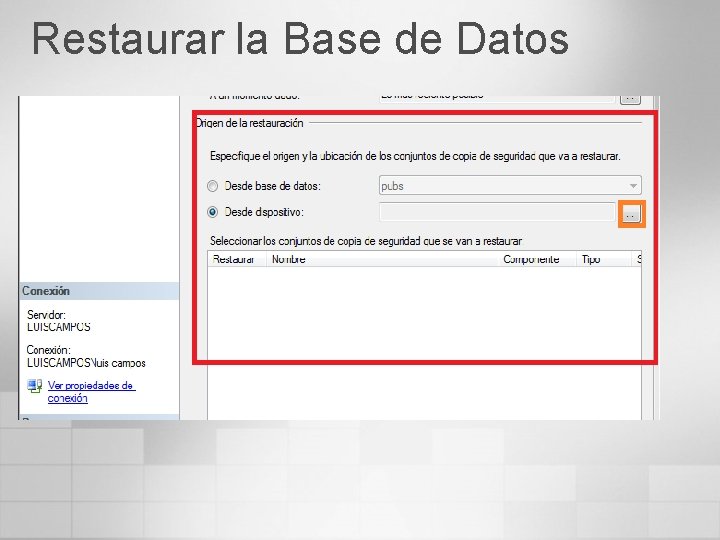Click the 'Restaurar' column header
The width and height of the screenshot is (720, 540).
237,259
